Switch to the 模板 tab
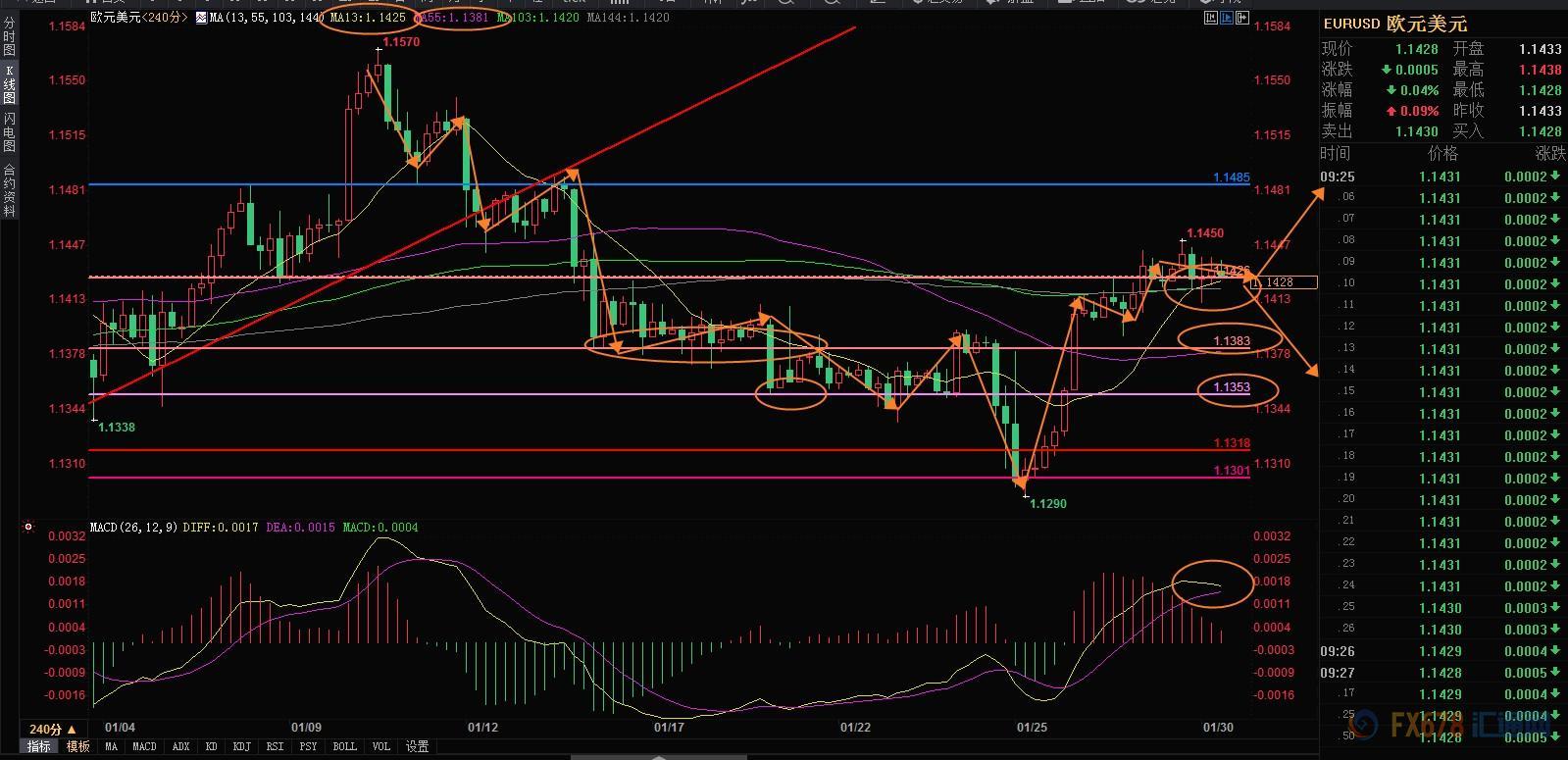This screenshot has height=760, width=1568. pos(78,747)
